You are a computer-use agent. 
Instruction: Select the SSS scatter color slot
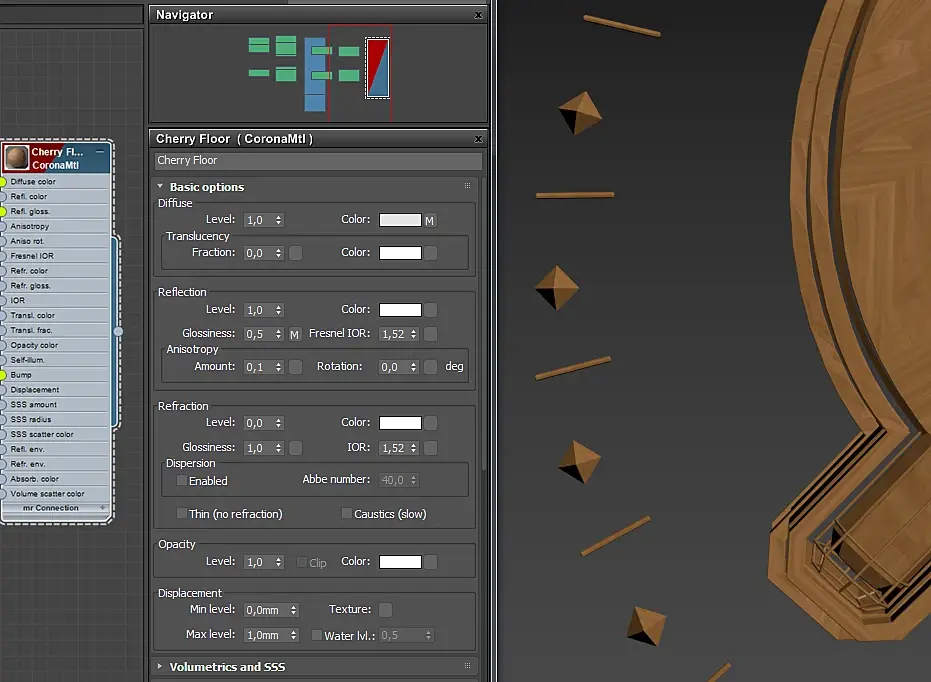(56, 434)
